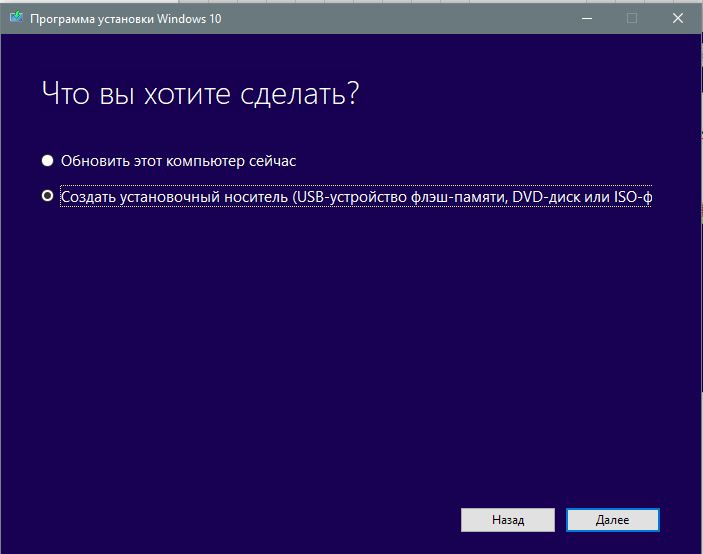703x554 pixels.
Task: Go back with the 'Назад' button
Action: pyautogui.click(x=508, y=520)
